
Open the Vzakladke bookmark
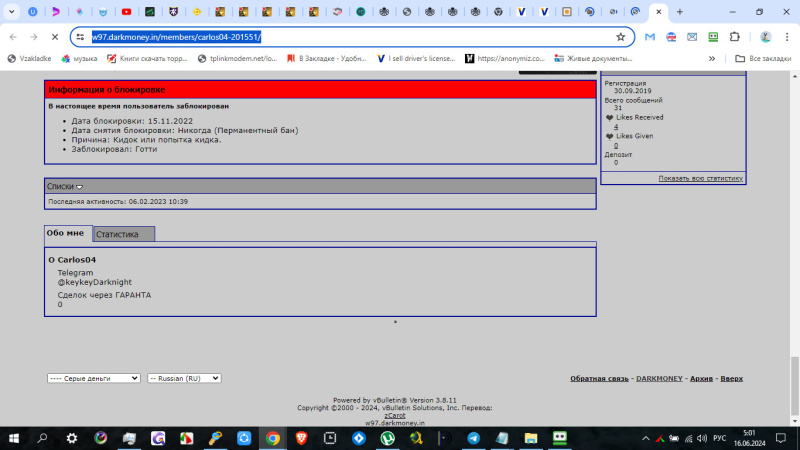coord(30,59)
